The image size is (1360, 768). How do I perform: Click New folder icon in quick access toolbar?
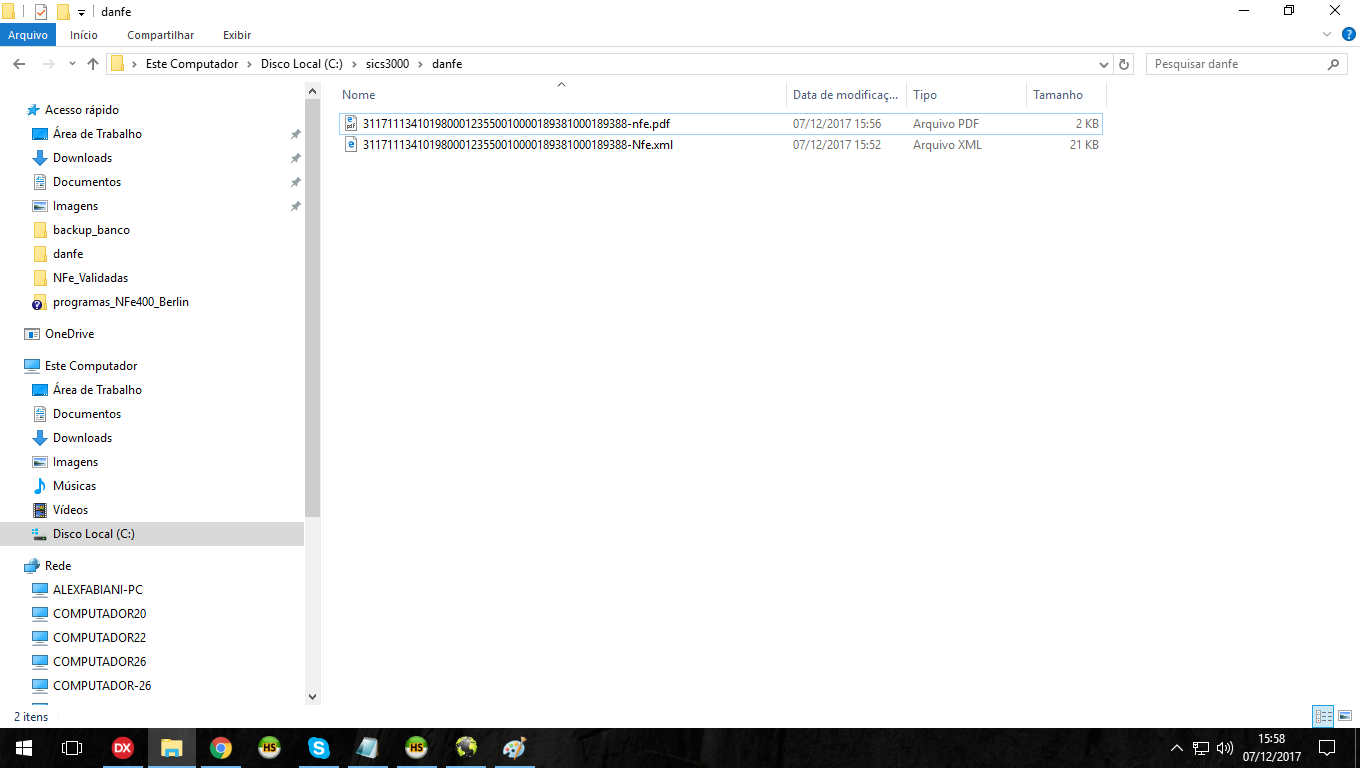coord(63,12)
